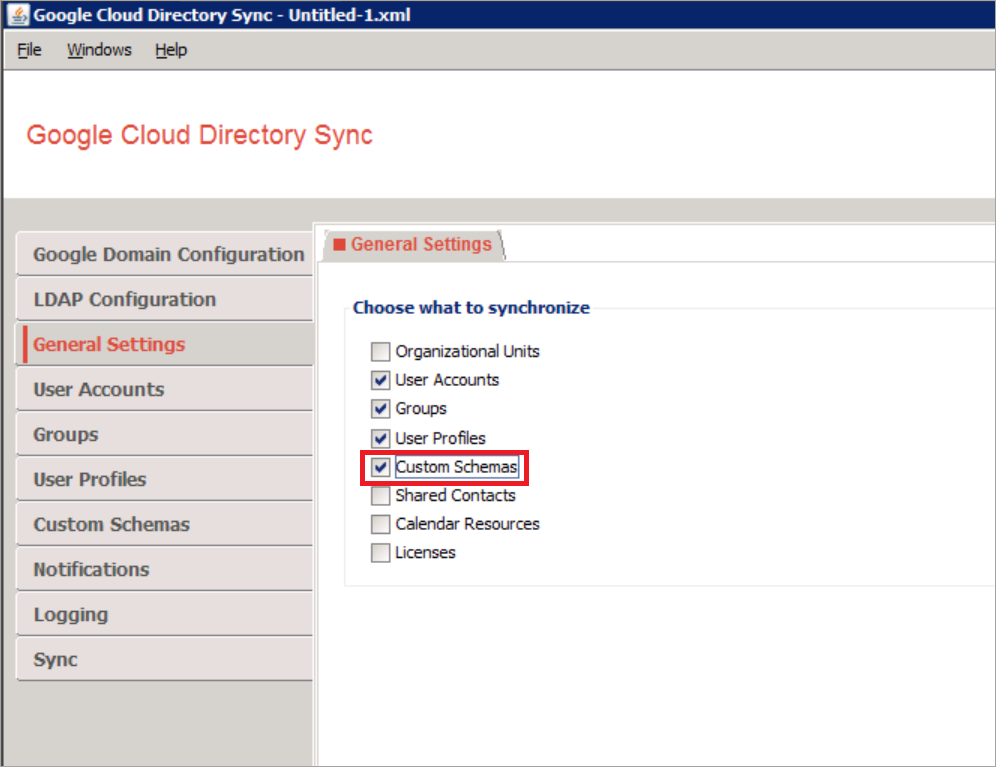Check the Calendar Resources checkbox
Viewport: 996px width, 767px height.
point(380,524)
